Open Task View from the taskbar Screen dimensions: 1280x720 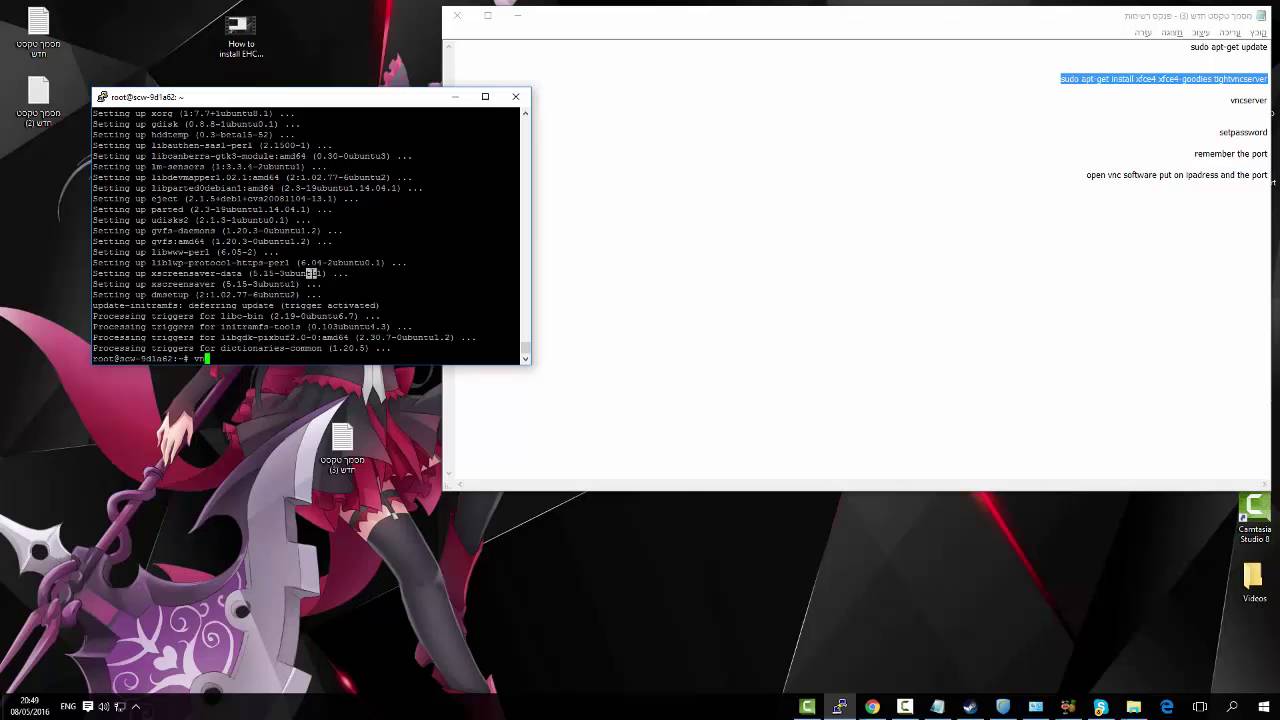pos(1199,707)
